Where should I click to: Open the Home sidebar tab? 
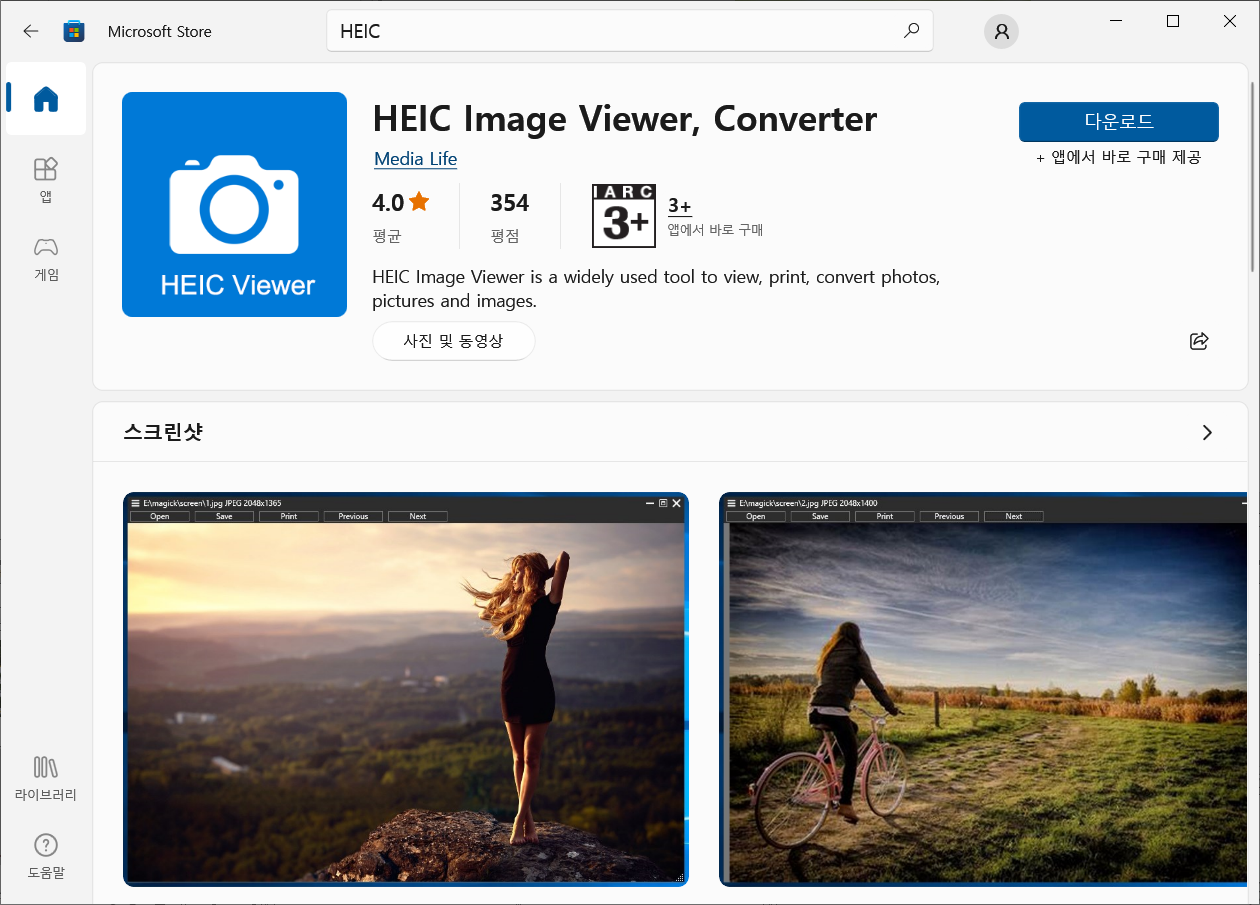46,99
